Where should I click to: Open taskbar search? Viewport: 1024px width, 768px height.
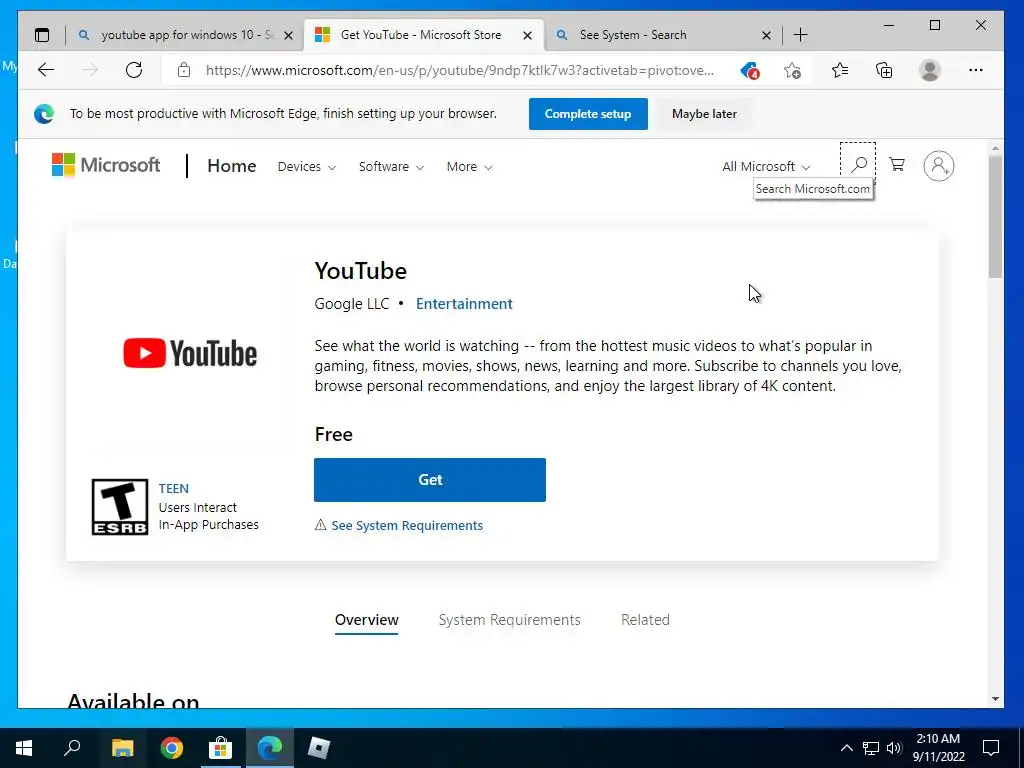coord(72,748)
